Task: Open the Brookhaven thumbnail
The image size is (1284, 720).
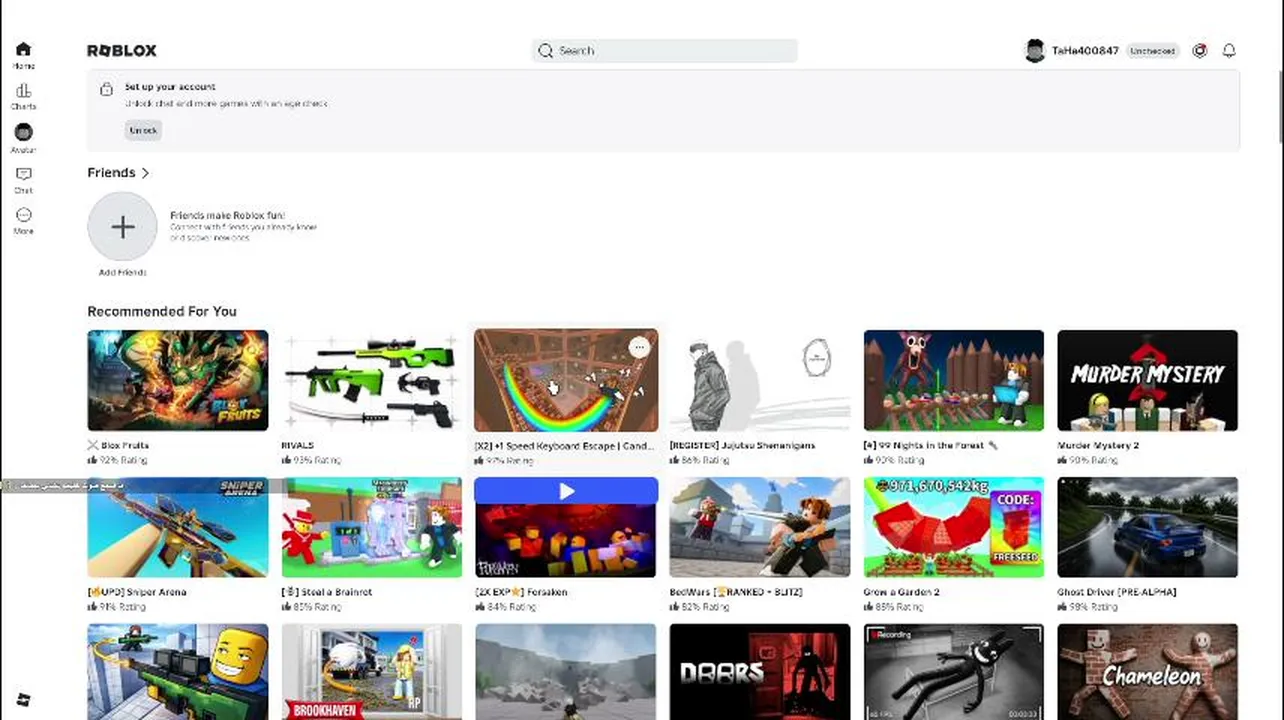Action: pyautogui.click(x=372, y=672)
